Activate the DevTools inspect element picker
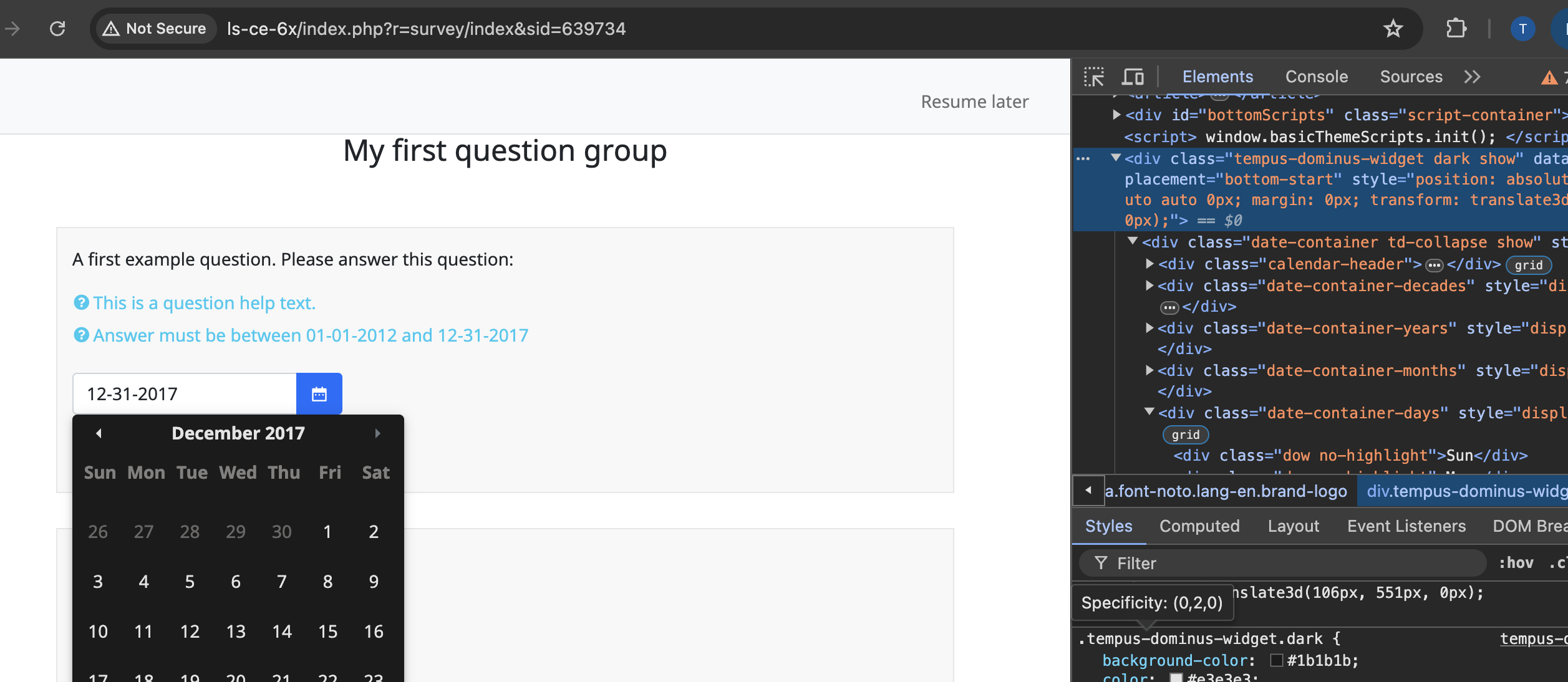The width and height of the screenshot is (1568, 682). coord(1094,77)
